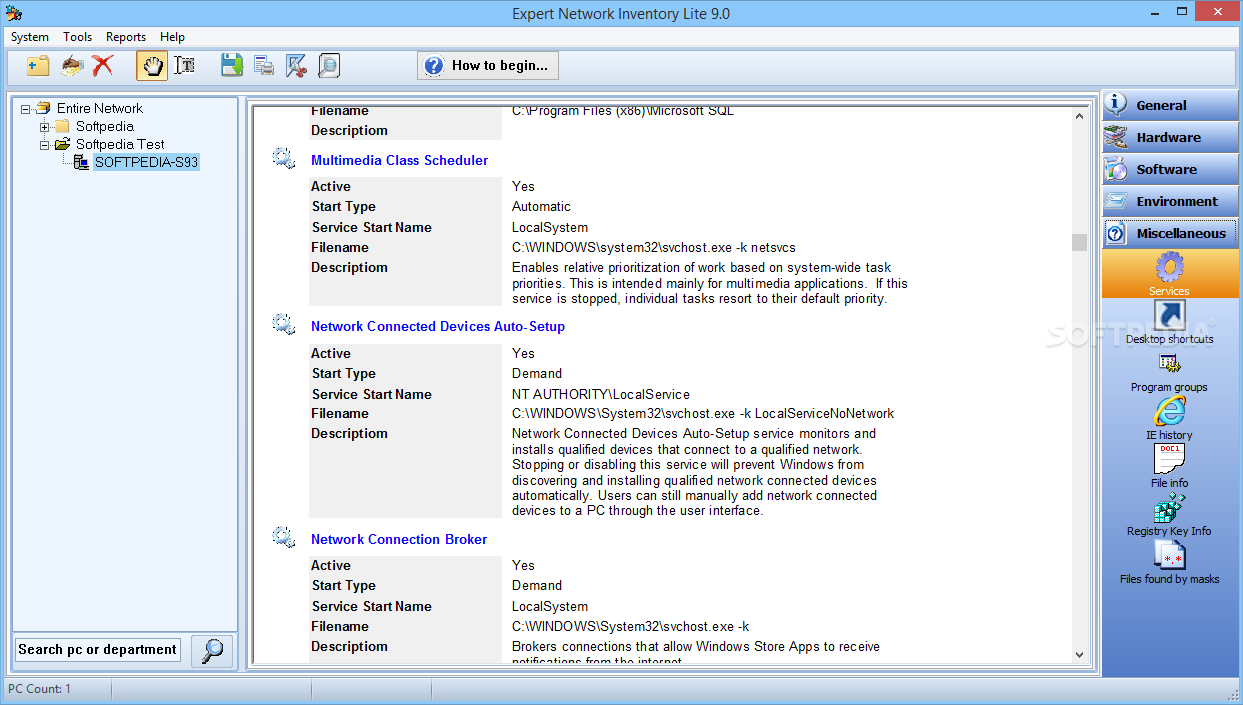Open IE history
The height and width of the screenshot is (705, 1243).
click(x=1169, y=419)
